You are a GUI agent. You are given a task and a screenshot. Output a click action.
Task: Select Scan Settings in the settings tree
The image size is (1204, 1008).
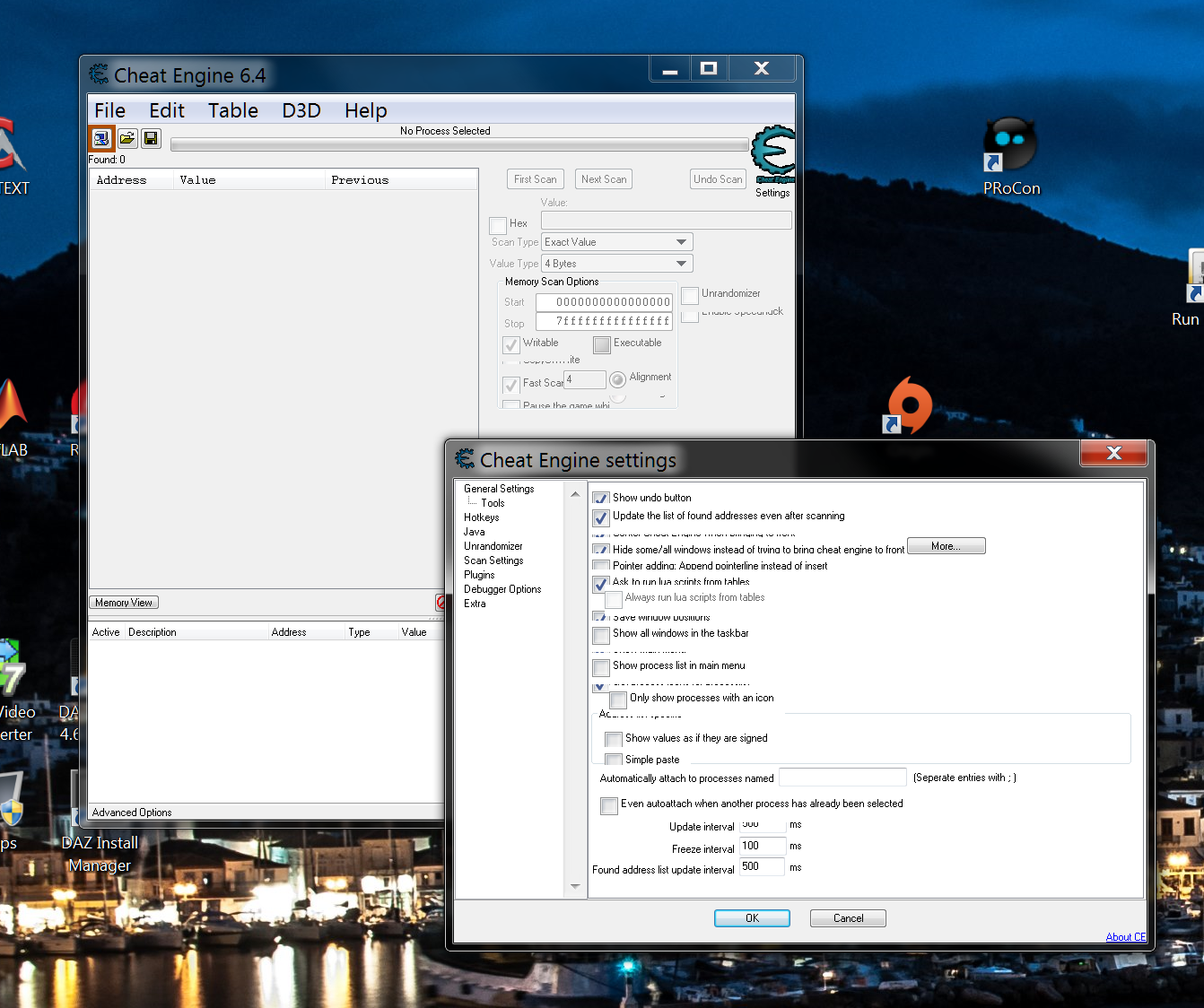pos(493,560)
